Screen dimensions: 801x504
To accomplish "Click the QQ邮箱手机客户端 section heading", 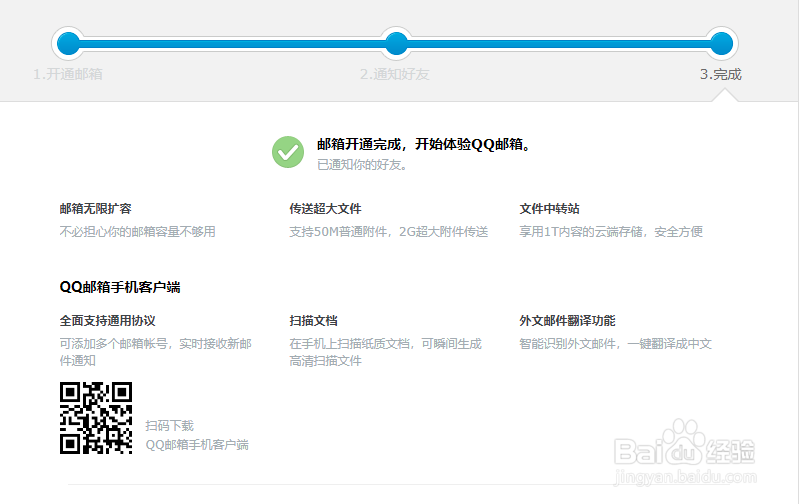I will [x=120, y=287].
